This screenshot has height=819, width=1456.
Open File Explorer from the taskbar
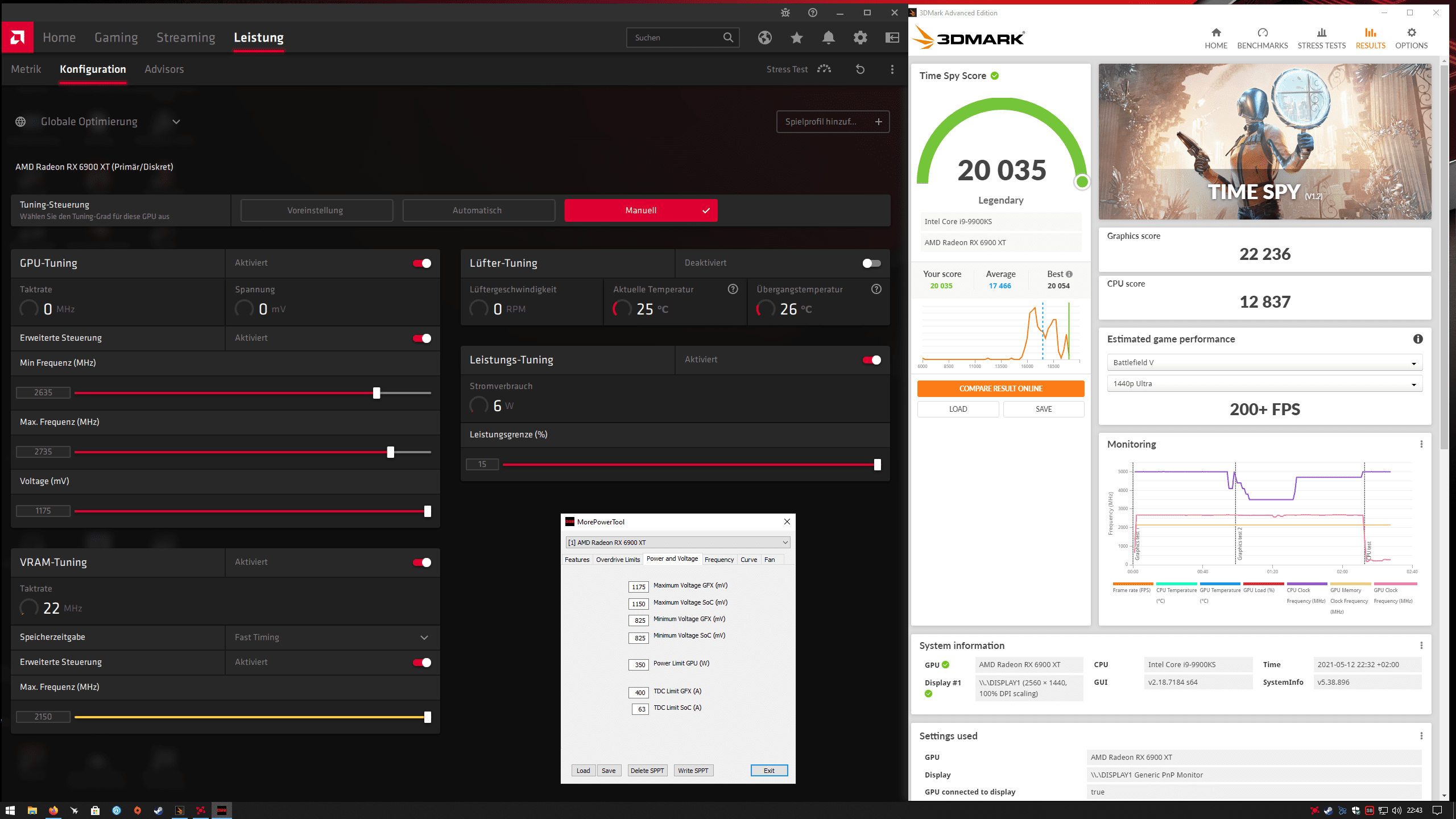coord(32,810)
